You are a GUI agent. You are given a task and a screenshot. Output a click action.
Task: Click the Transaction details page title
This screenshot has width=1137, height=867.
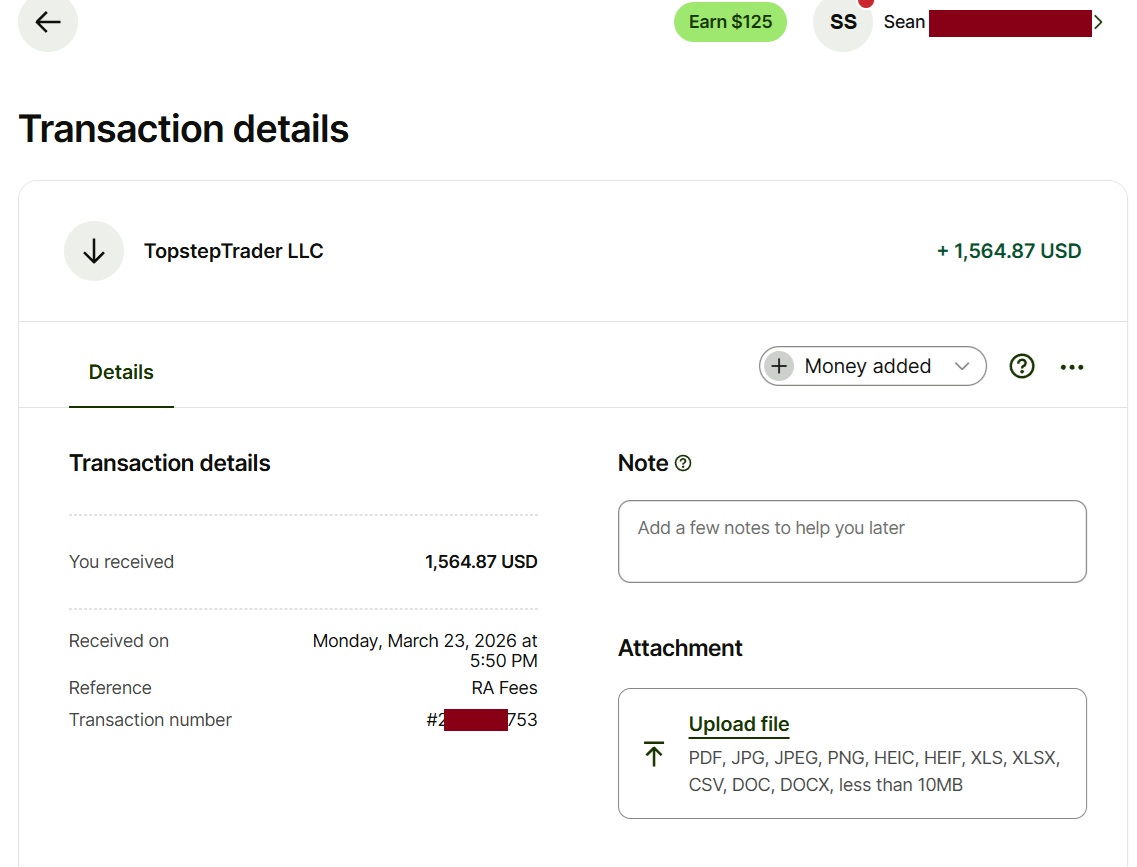[183, 129]
